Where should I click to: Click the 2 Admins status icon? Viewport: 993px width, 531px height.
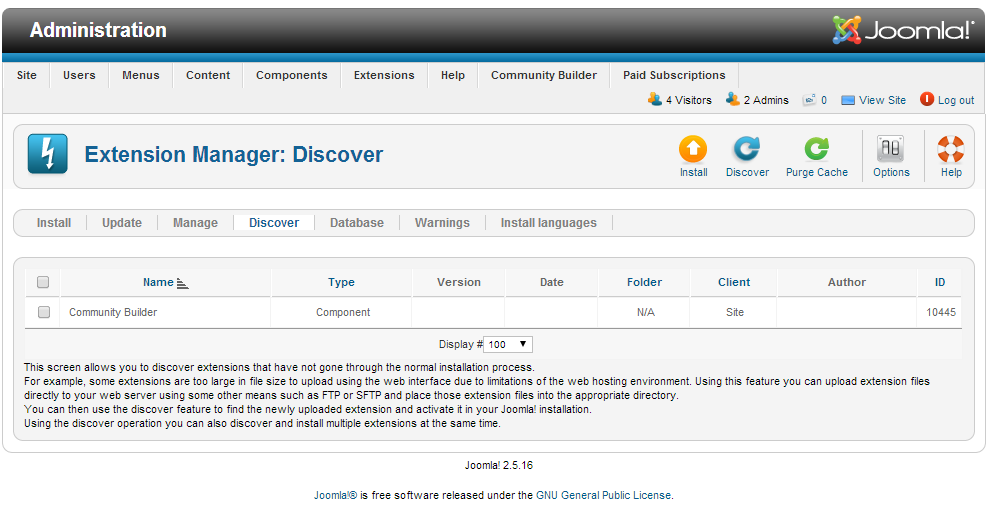pos(733,99)
